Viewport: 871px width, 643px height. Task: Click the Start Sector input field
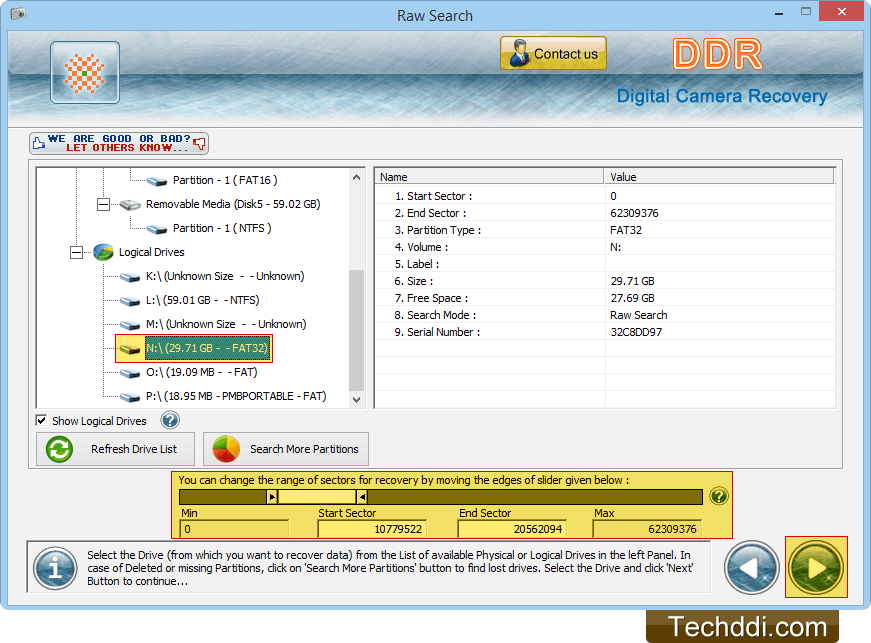coord(372,529)
